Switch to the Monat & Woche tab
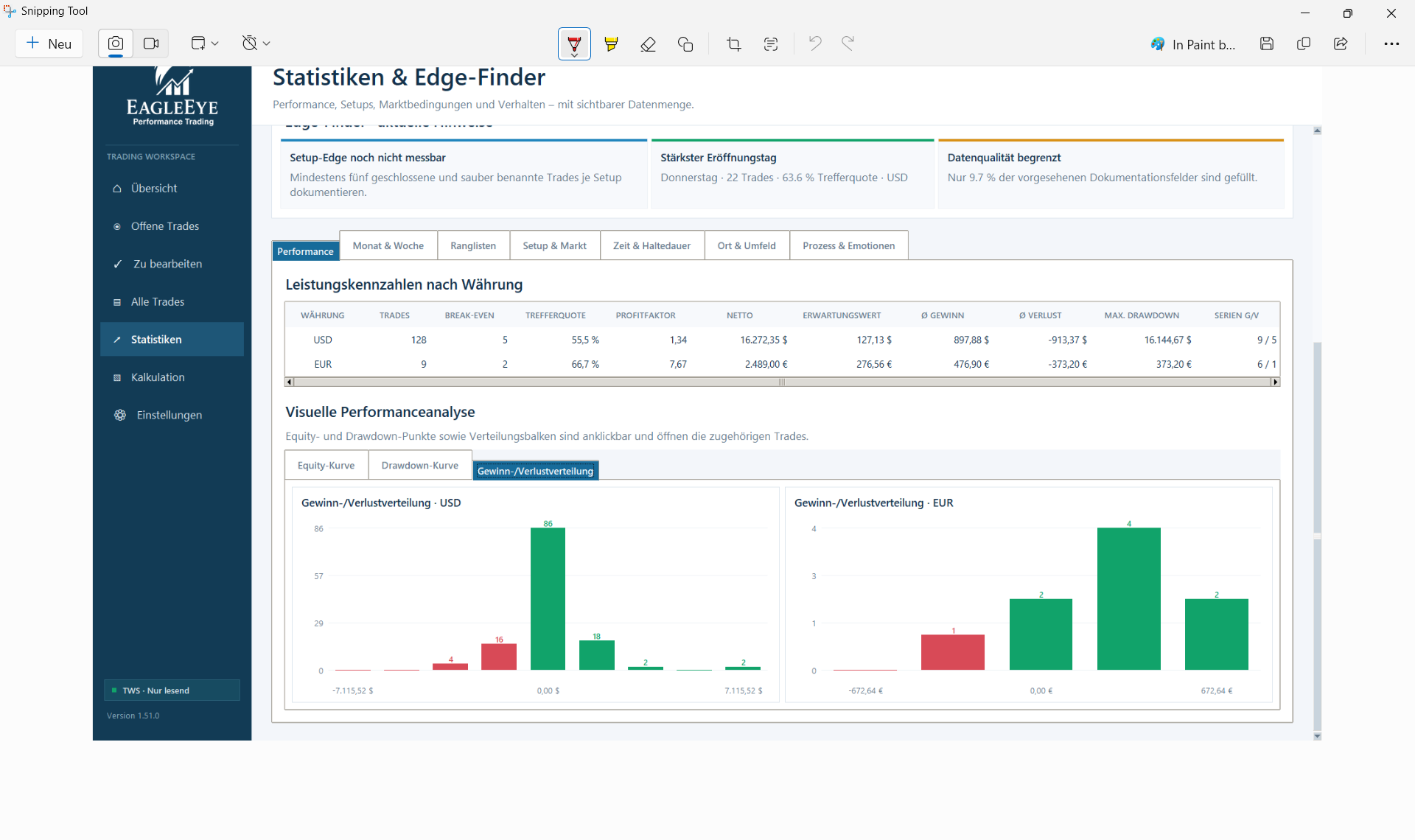Image resolution: width=1415 pixels, height=840 pixels. click(x=388, y=245)
